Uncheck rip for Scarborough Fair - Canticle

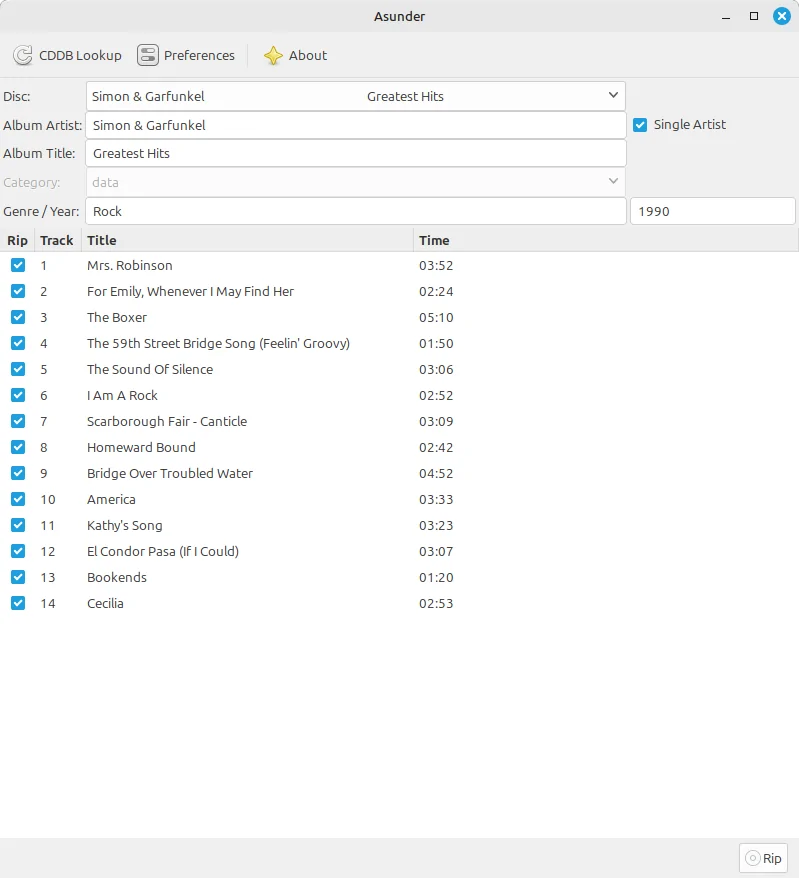[18, 421]
